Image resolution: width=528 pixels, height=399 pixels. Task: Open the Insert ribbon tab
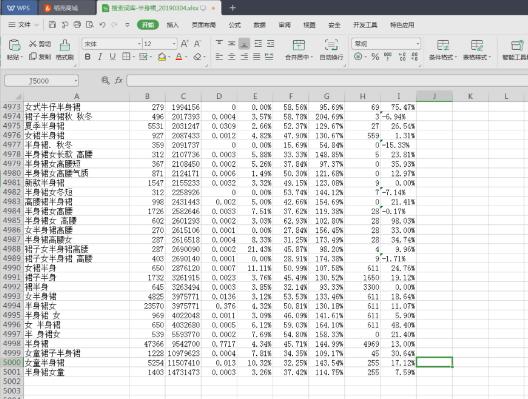coord(172,25)
